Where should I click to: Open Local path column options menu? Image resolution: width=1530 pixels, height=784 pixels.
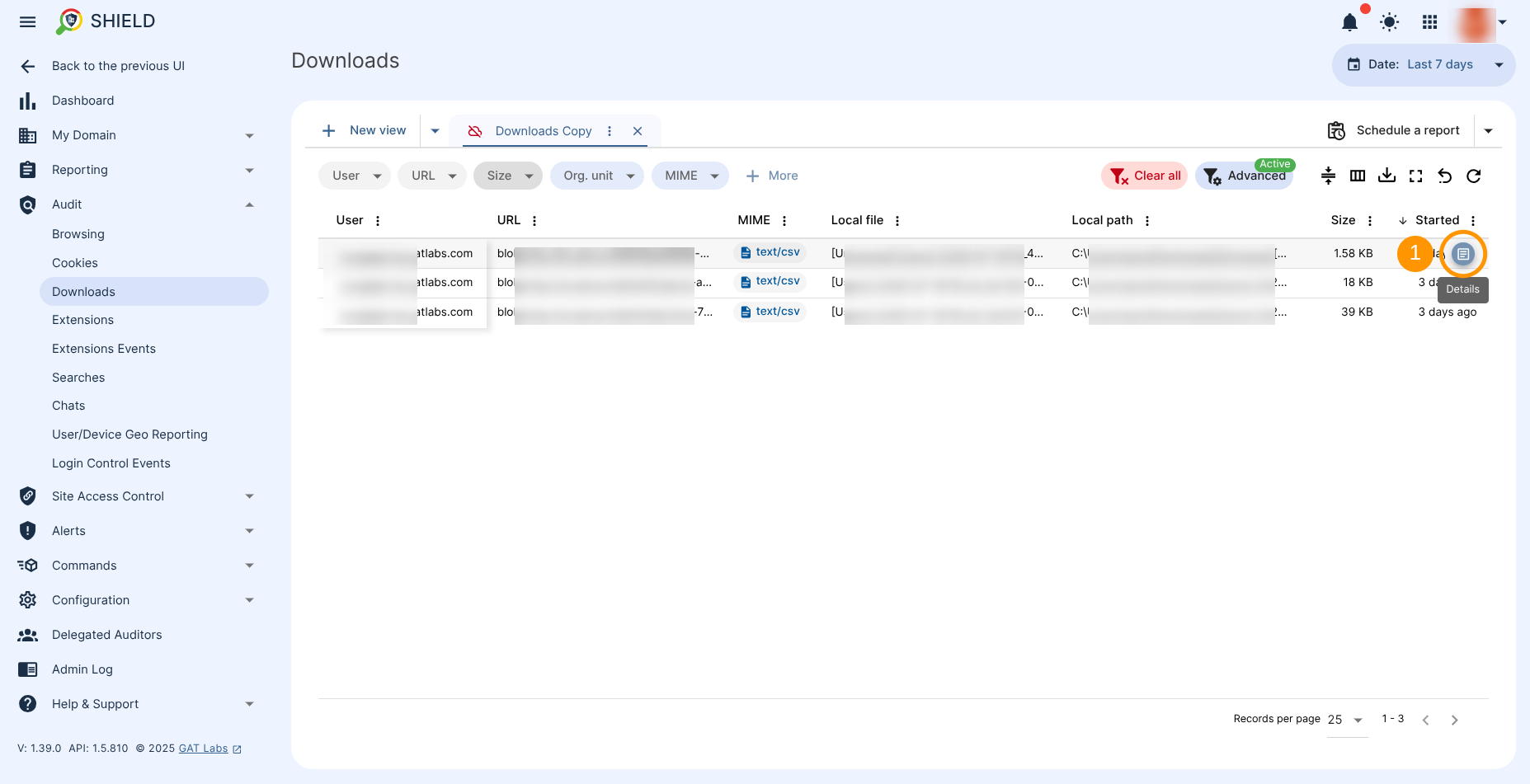[1147, 221]
